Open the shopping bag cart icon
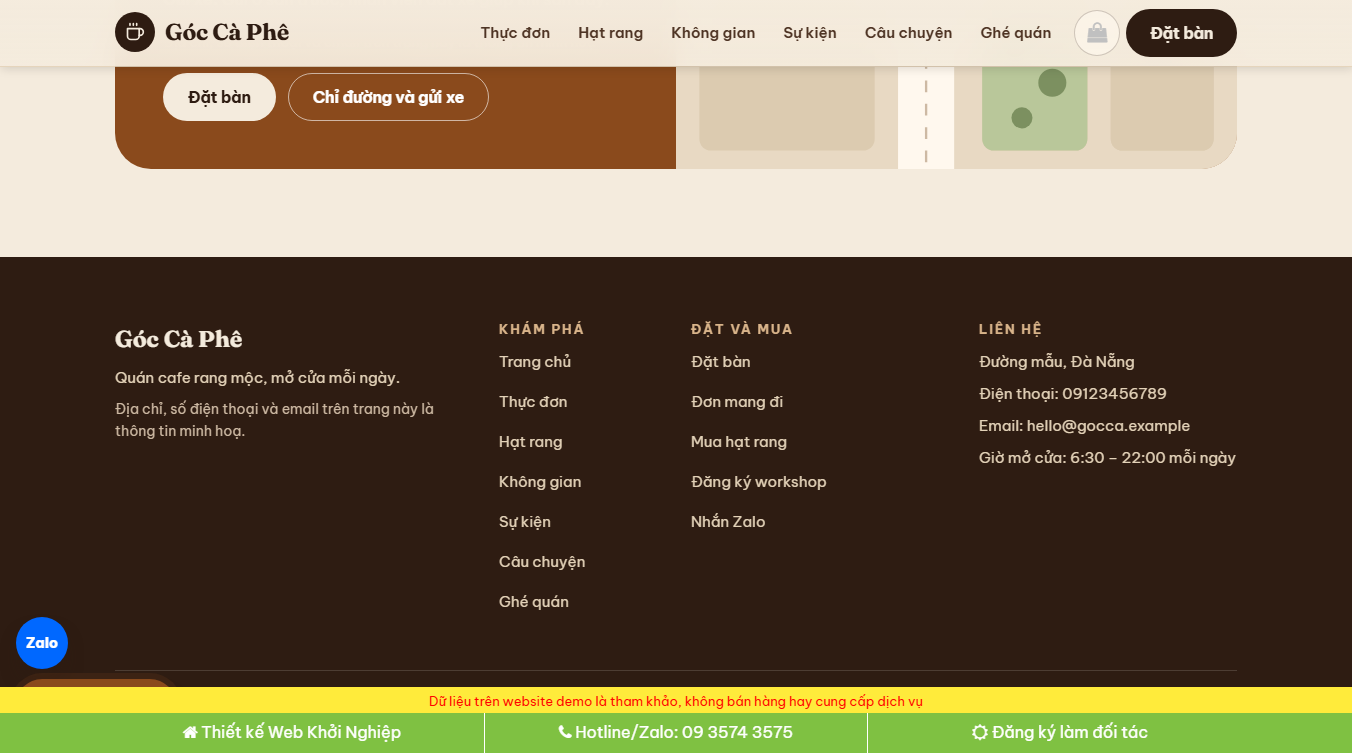This screenshot has width=1352, height=753. [x=1097, y=33]
